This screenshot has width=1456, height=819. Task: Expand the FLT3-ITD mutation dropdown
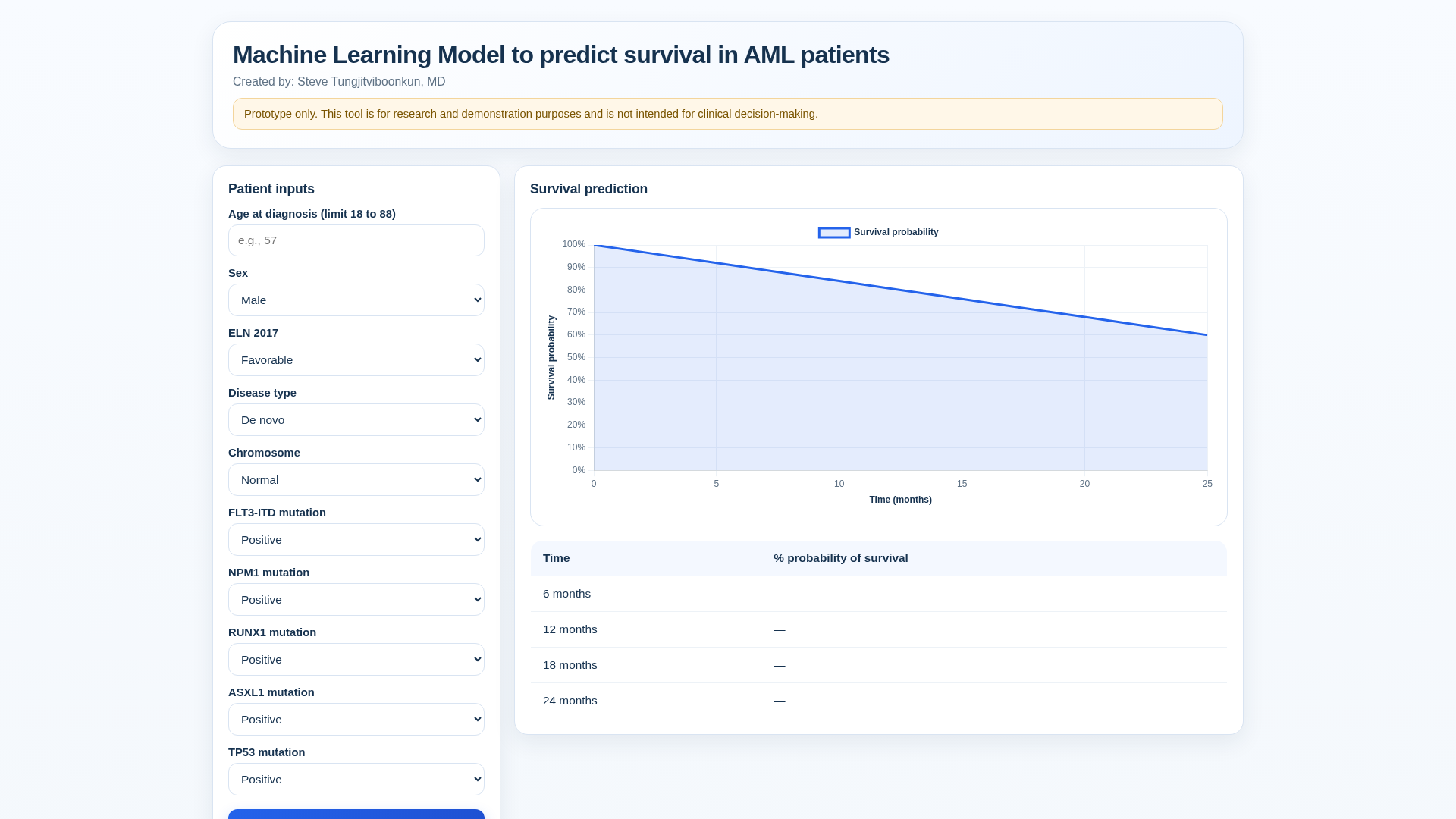(356, 540)
